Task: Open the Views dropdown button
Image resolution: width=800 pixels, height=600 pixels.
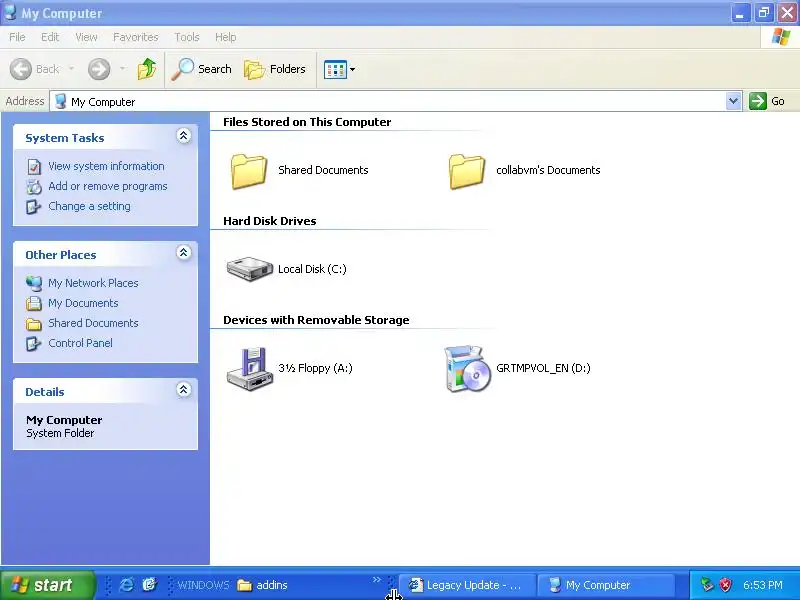Action: (339, 69)
